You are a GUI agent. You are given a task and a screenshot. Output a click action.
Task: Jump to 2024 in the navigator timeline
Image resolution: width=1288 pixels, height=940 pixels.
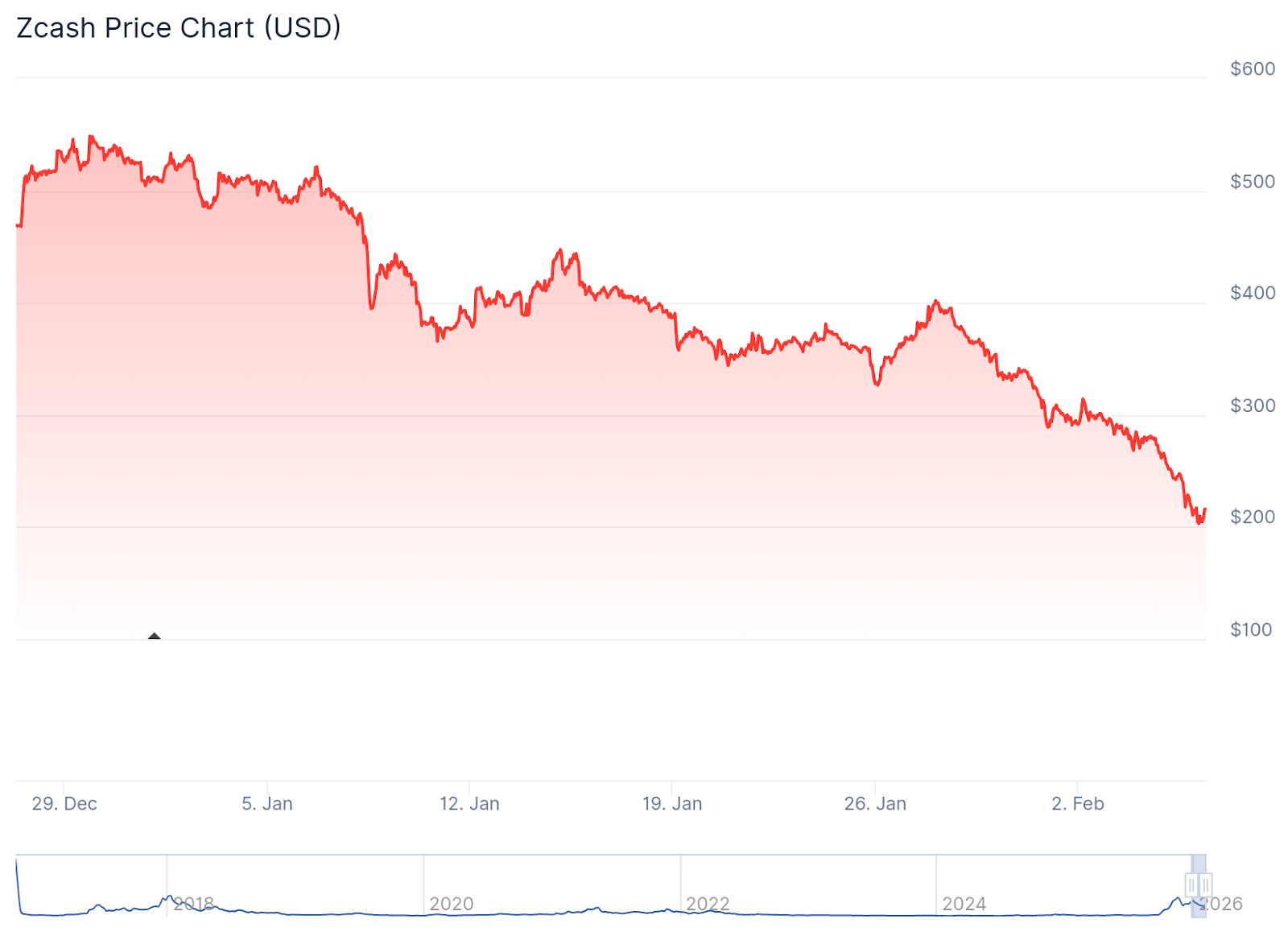[964, 904]
